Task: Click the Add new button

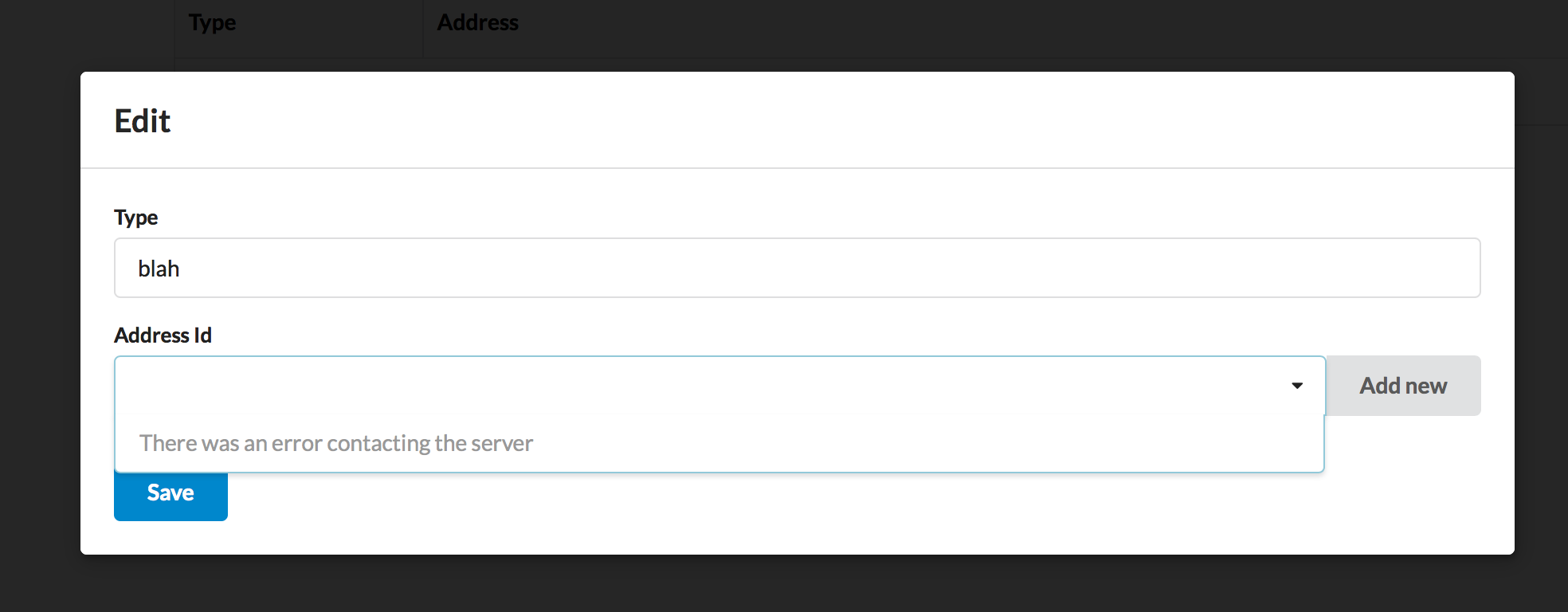Action: tap(1402, 385)
